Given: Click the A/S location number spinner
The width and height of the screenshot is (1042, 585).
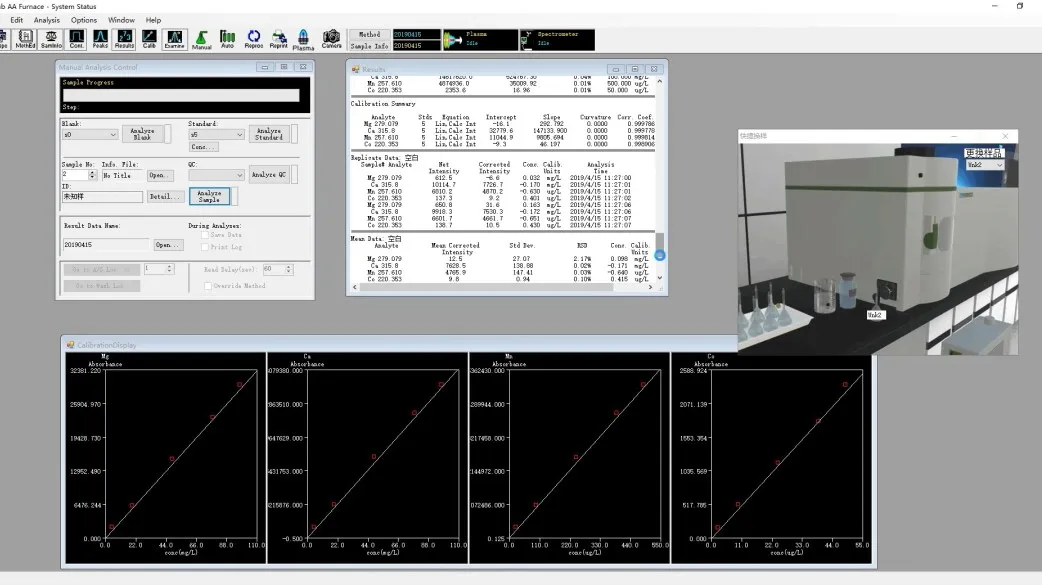Looking at the screenshot, I should click(x=169, y=269).
